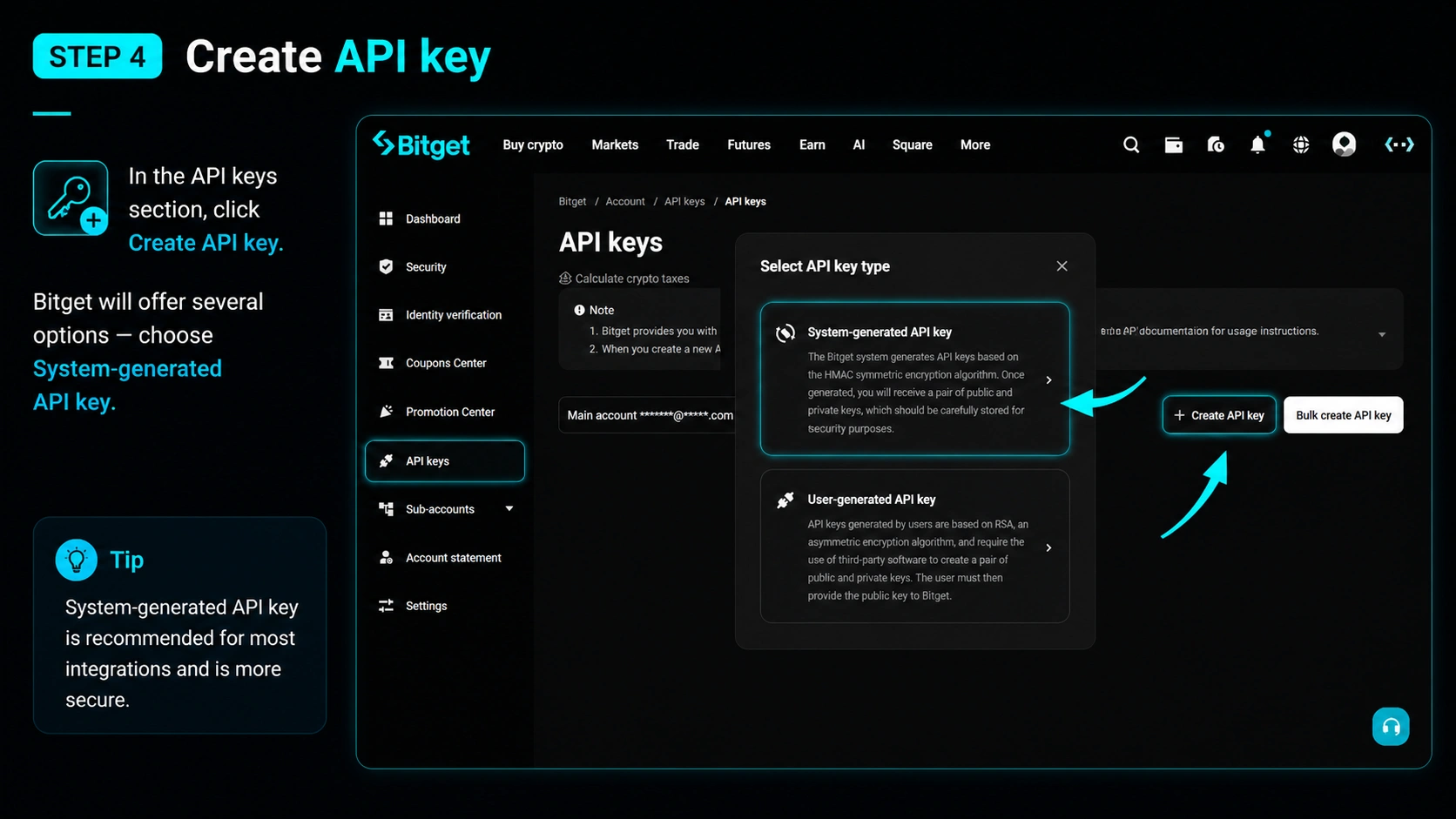Click chevron on System-generated API key card
This screenshot has height=819, width=1456.
1048,380
